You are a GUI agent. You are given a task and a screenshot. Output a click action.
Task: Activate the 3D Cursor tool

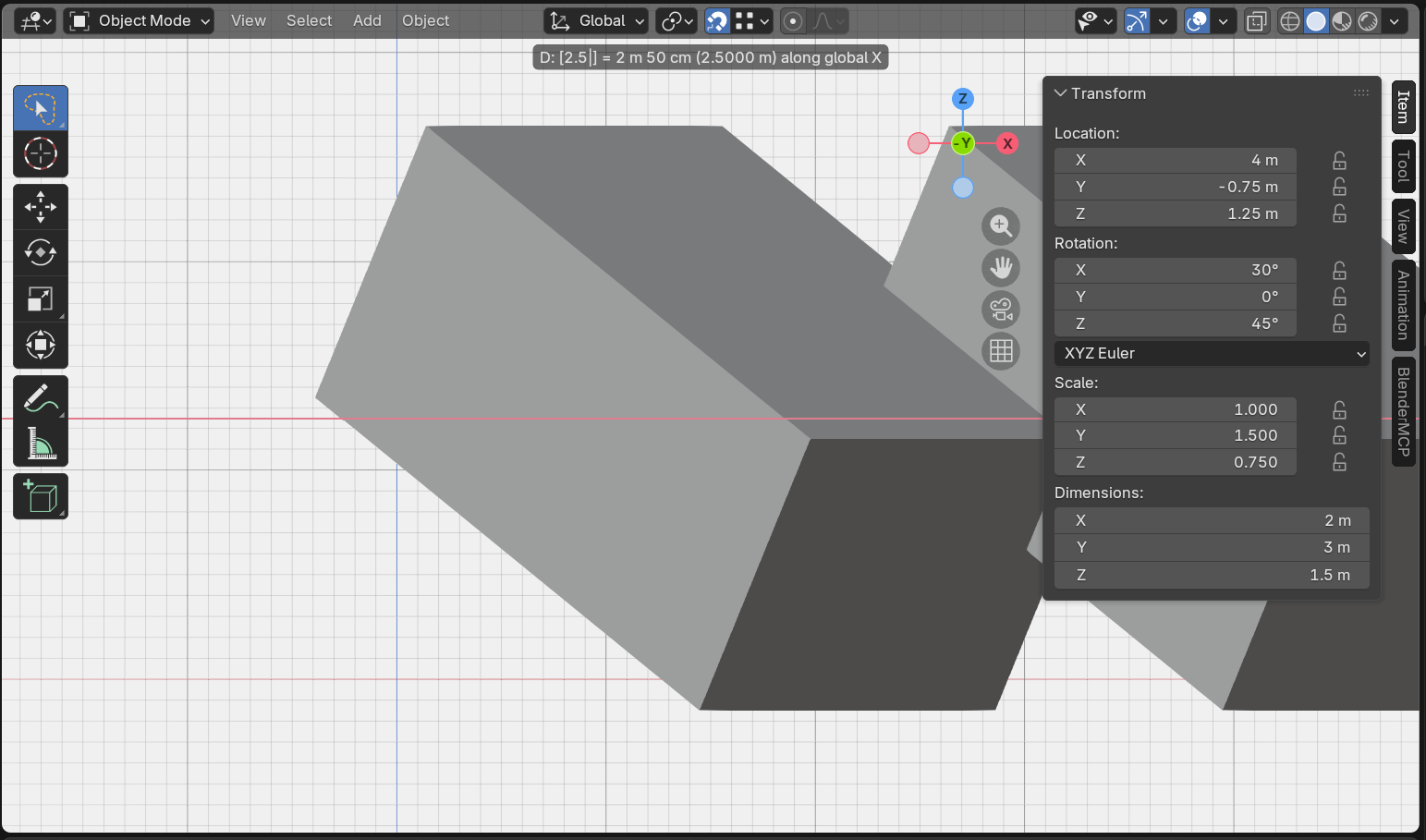[x=41, y=153]
